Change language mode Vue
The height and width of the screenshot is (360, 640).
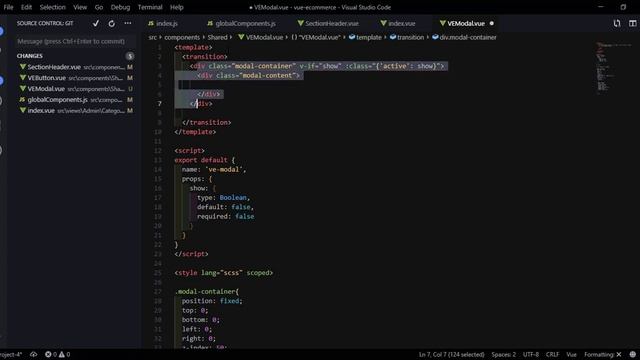pyautogui.click(x=571, y=354)
